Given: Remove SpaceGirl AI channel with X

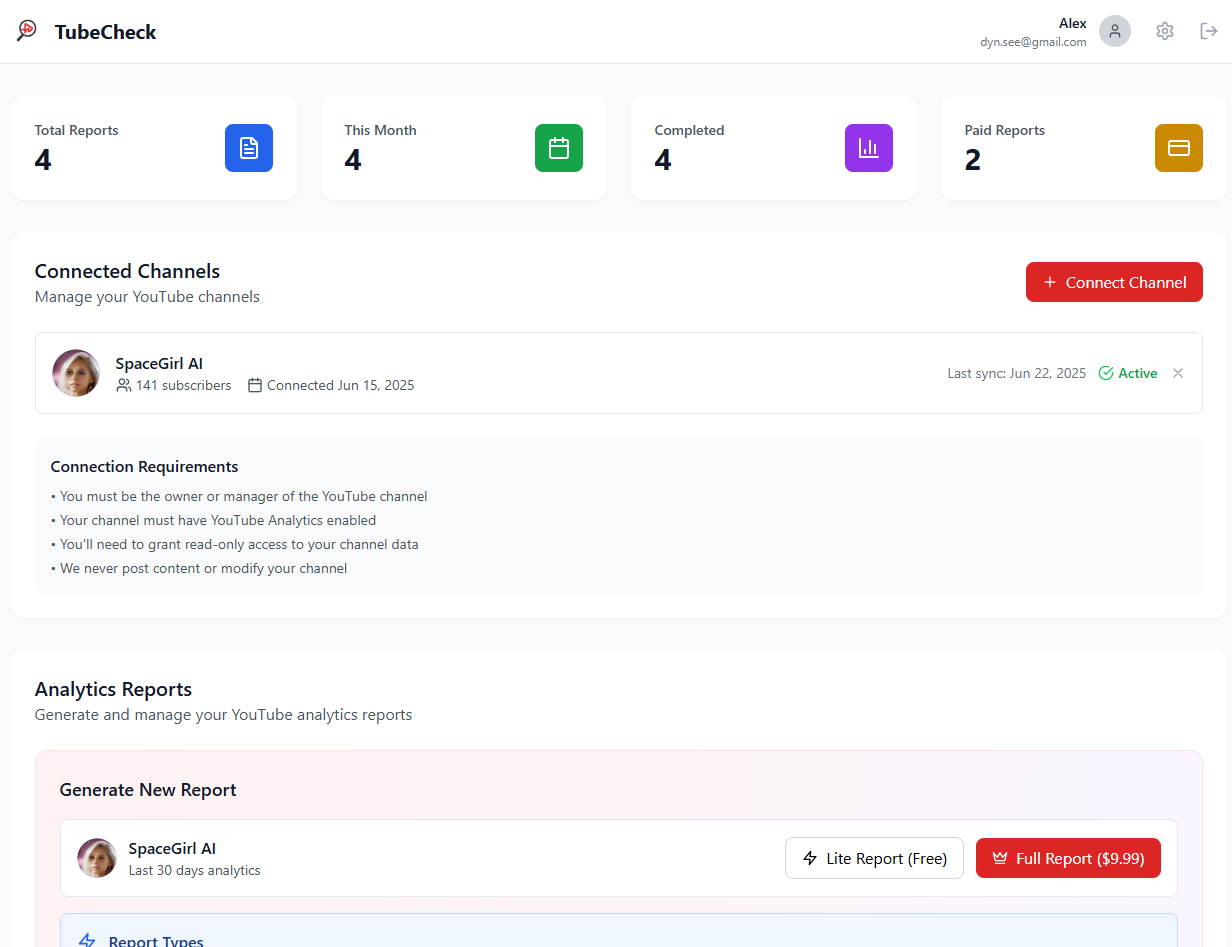Looking at the screenshot, I should [x=1178, y=373].
